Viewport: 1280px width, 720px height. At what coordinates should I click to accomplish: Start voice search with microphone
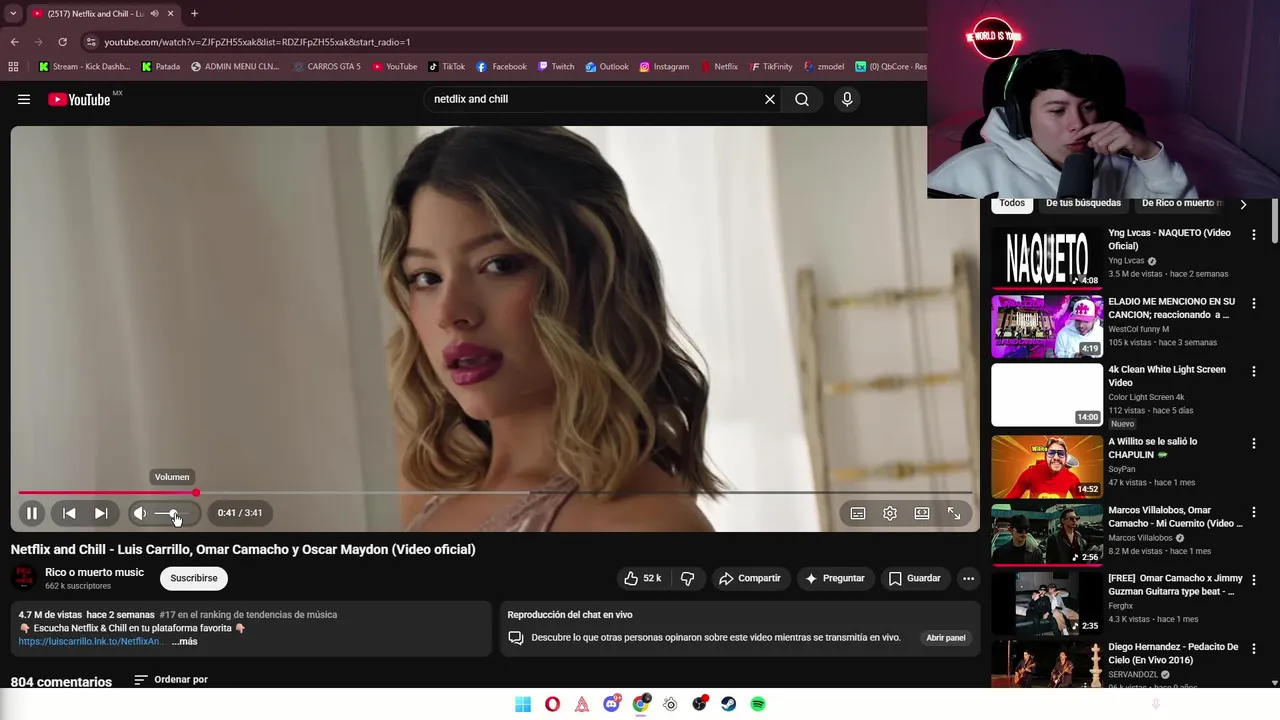coord(847,99)
